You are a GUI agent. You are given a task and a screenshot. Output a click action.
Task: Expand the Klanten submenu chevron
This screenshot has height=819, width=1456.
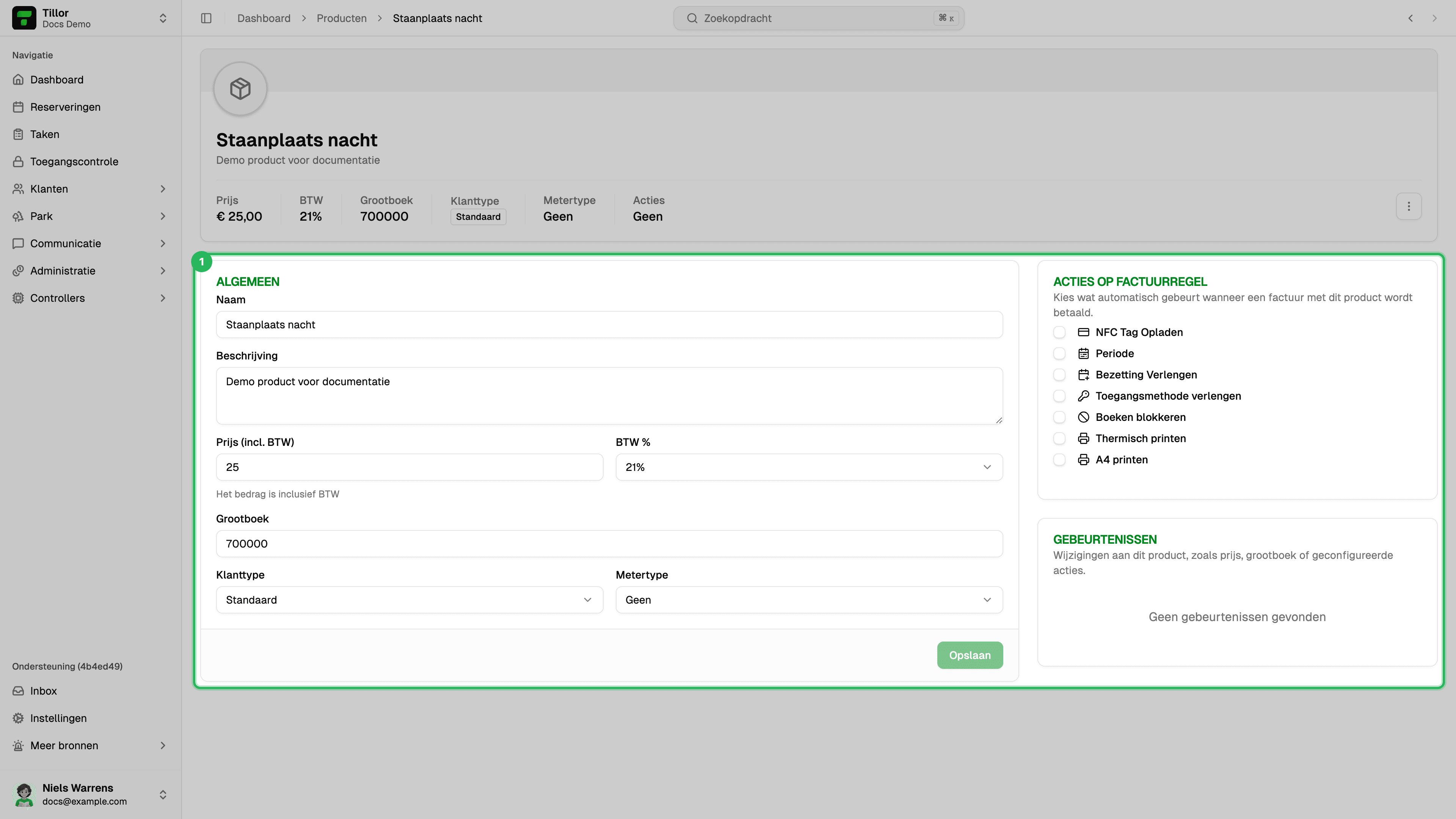point(163,189)
